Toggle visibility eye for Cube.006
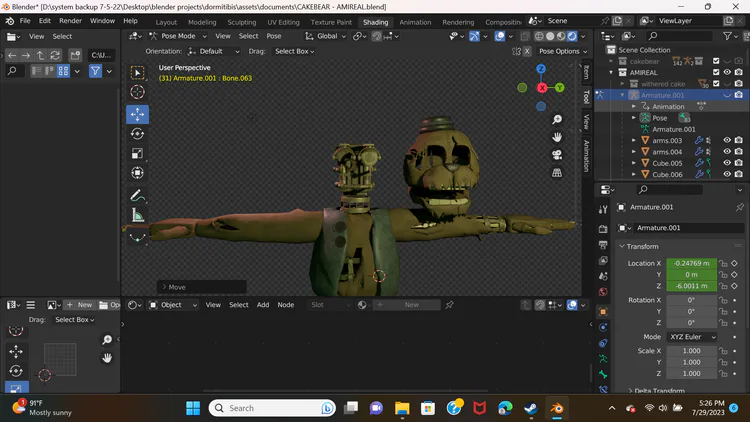 [727, 174]
